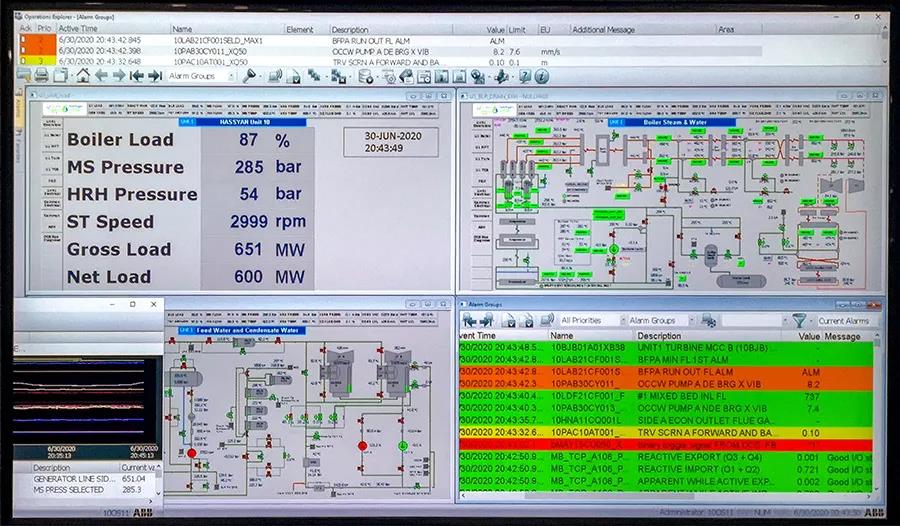Toggle acknowledge box for TRV SCRN alarm

[24, 61]
